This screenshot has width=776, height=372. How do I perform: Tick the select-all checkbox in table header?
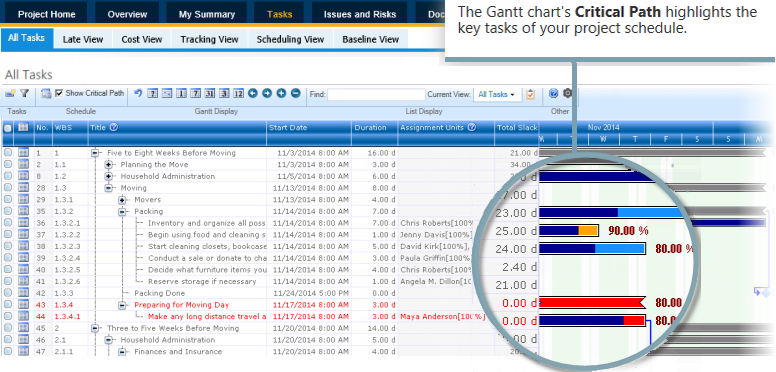pyautogui.click(x=8, y=128)
